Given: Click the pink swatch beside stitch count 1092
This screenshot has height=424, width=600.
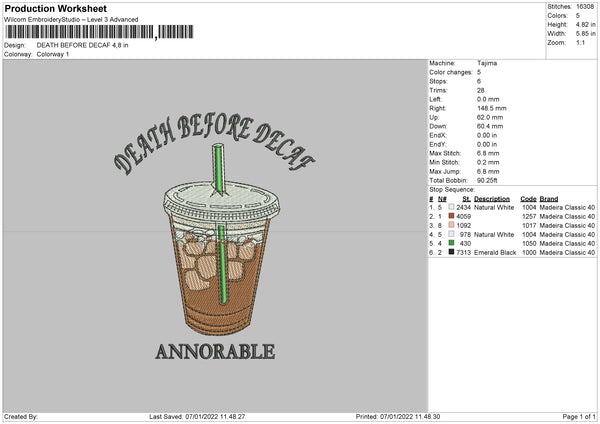Looking at the screenshot, I should [451, 225].
